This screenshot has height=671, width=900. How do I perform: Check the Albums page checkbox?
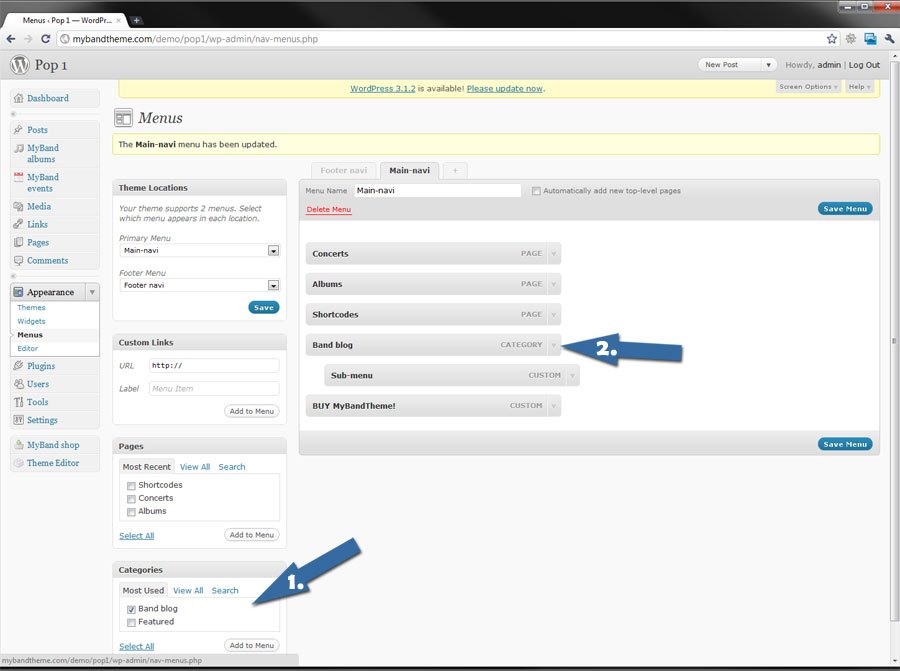tap(131, 512)
